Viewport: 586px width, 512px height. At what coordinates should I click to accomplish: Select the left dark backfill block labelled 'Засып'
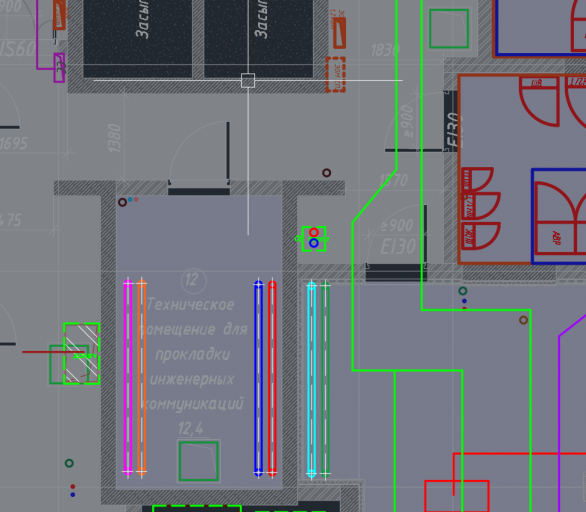coord(138,38)
